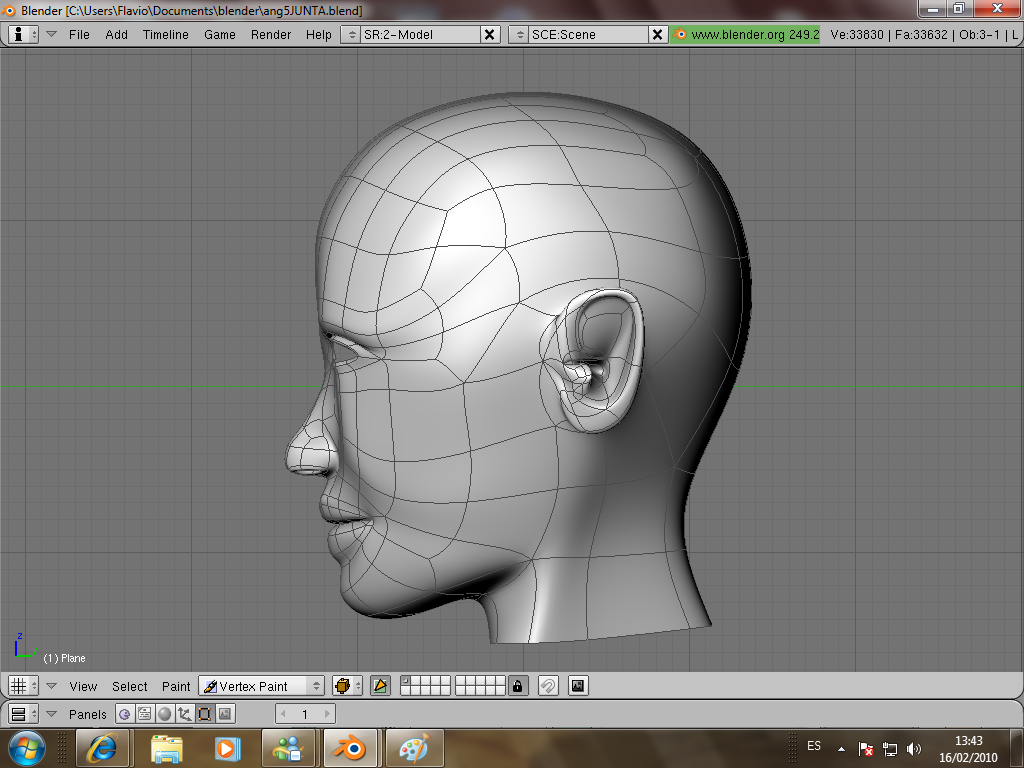Screen dimensions: 1024x768
Task: Click the render this window icon
Action: (578, 686)
